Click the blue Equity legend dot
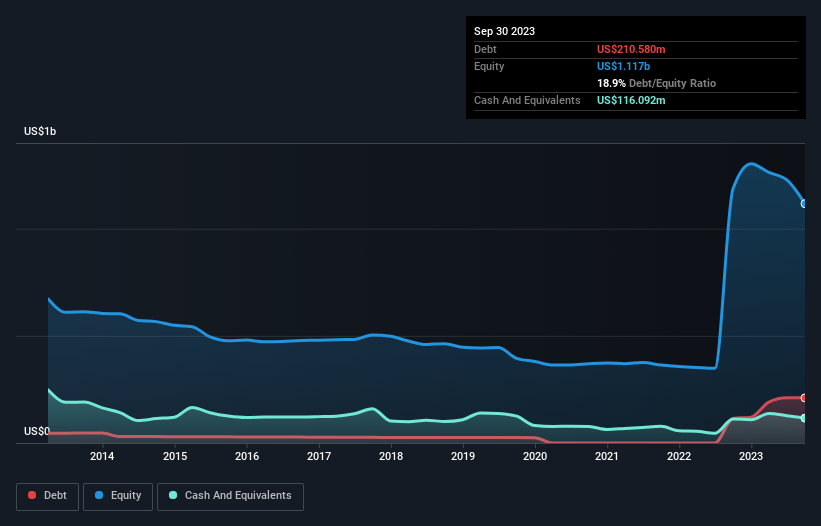 click(x=99, y=495)
